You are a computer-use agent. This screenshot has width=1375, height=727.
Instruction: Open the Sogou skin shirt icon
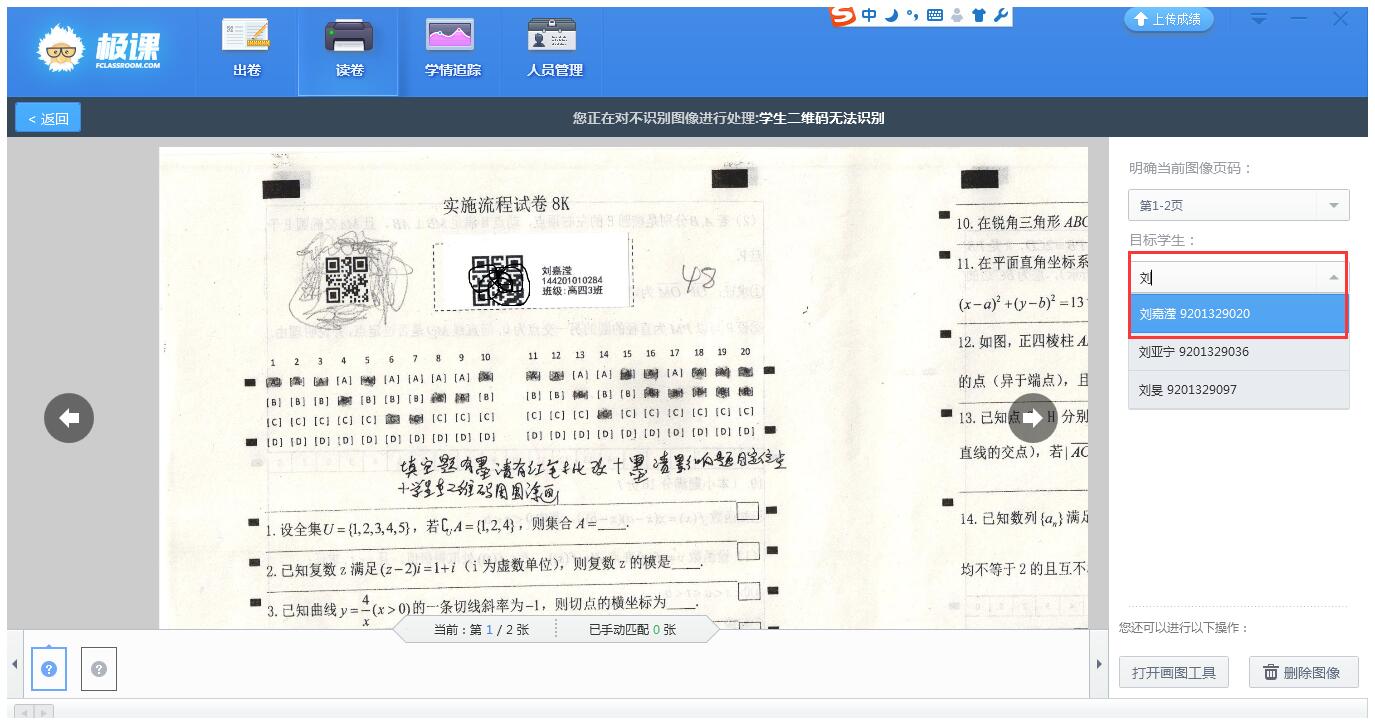[979, 15]
